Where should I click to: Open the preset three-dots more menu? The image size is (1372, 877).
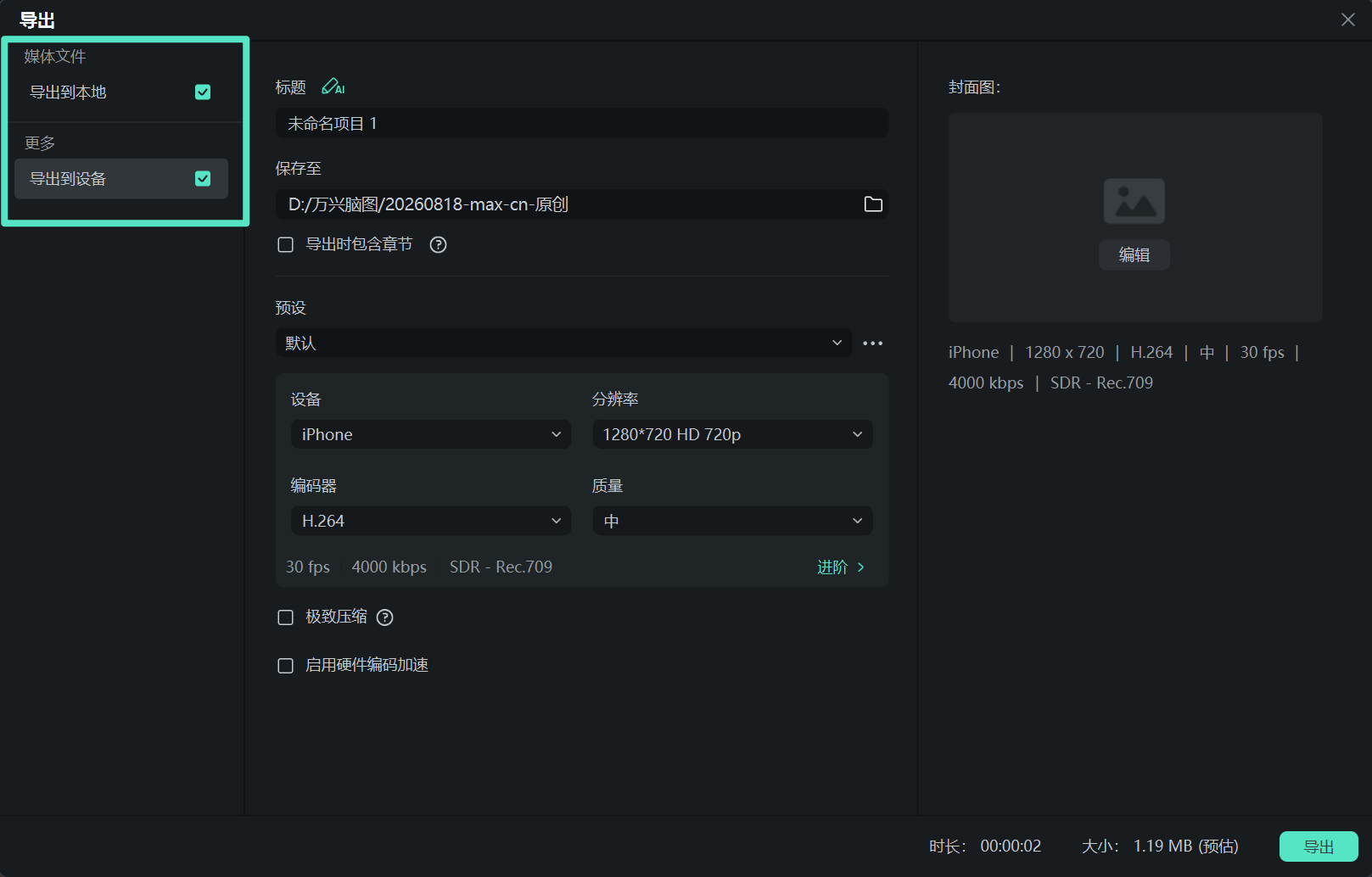[873, 344]
